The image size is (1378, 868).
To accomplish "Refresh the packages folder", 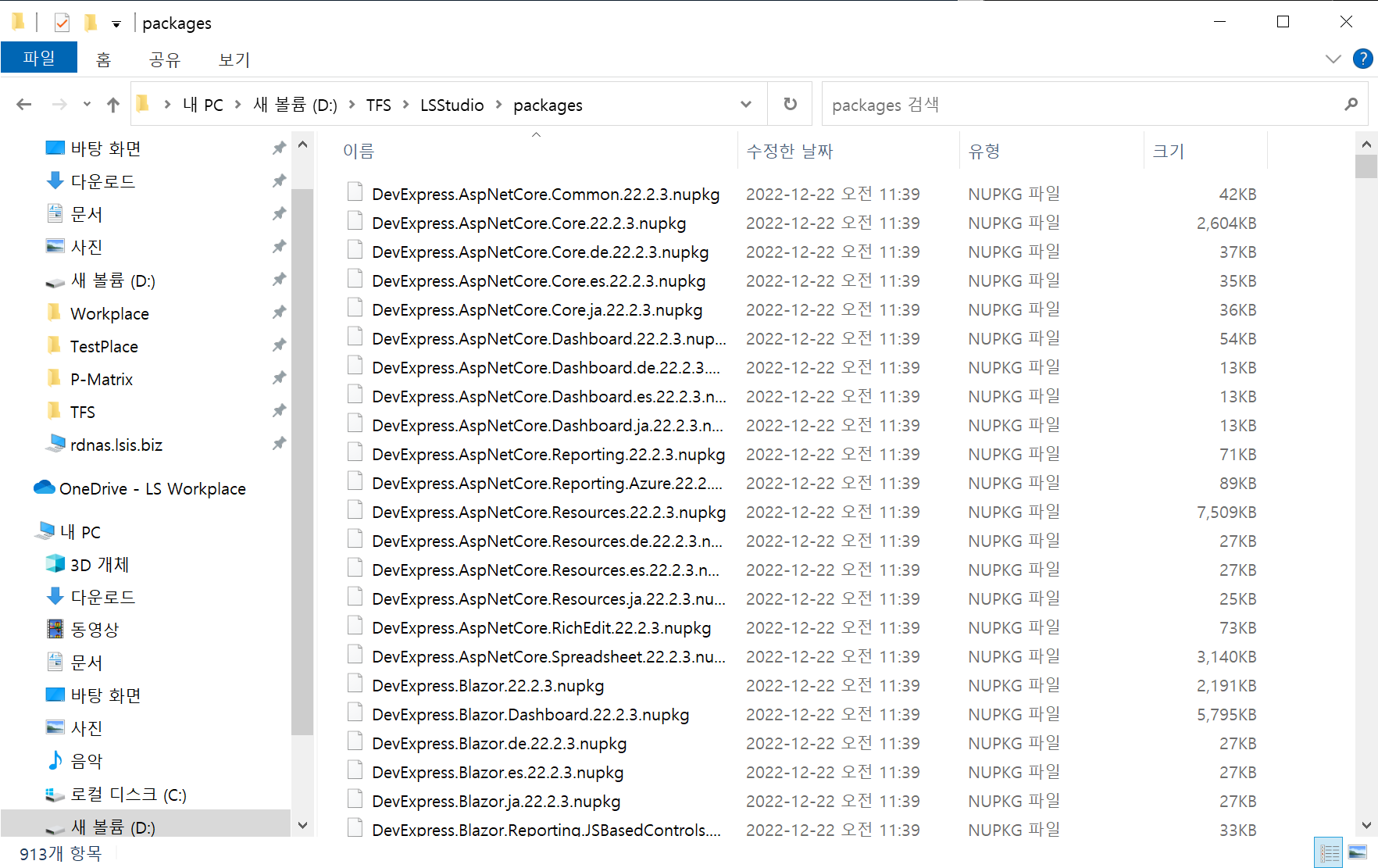I will pyautogui.click(x=790, y=104).
